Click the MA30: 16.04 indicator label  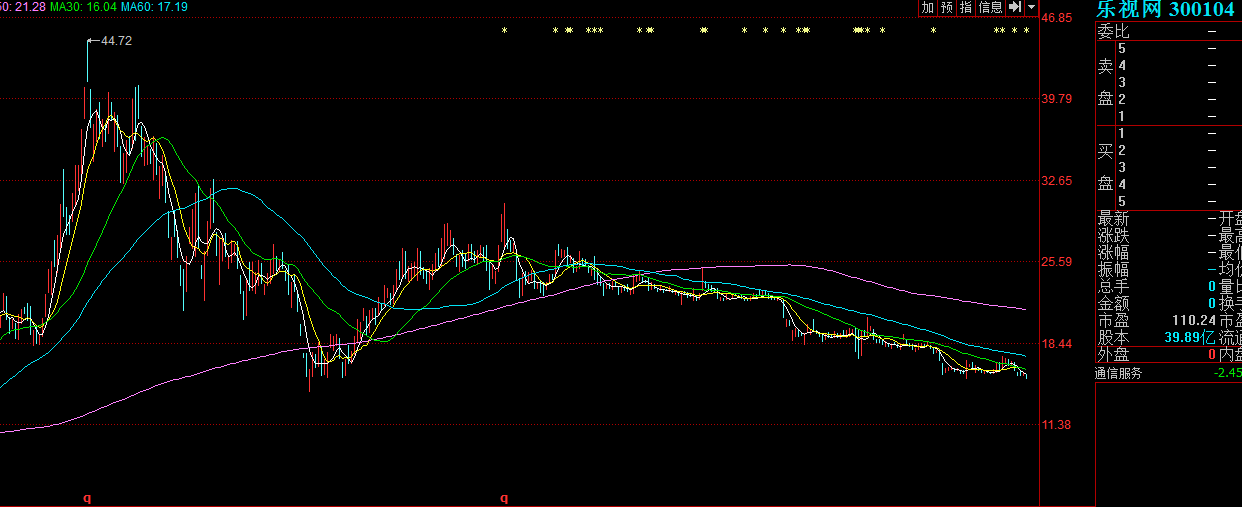(84, 7)
